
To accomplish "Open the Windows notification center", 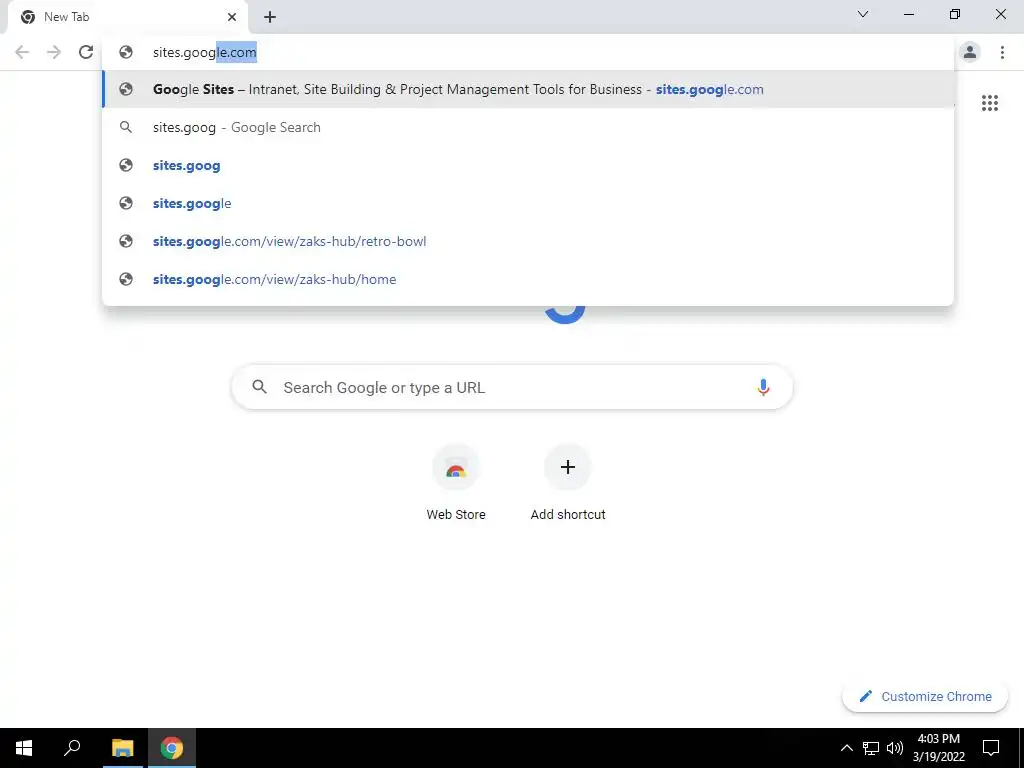I will click(991, 748).
